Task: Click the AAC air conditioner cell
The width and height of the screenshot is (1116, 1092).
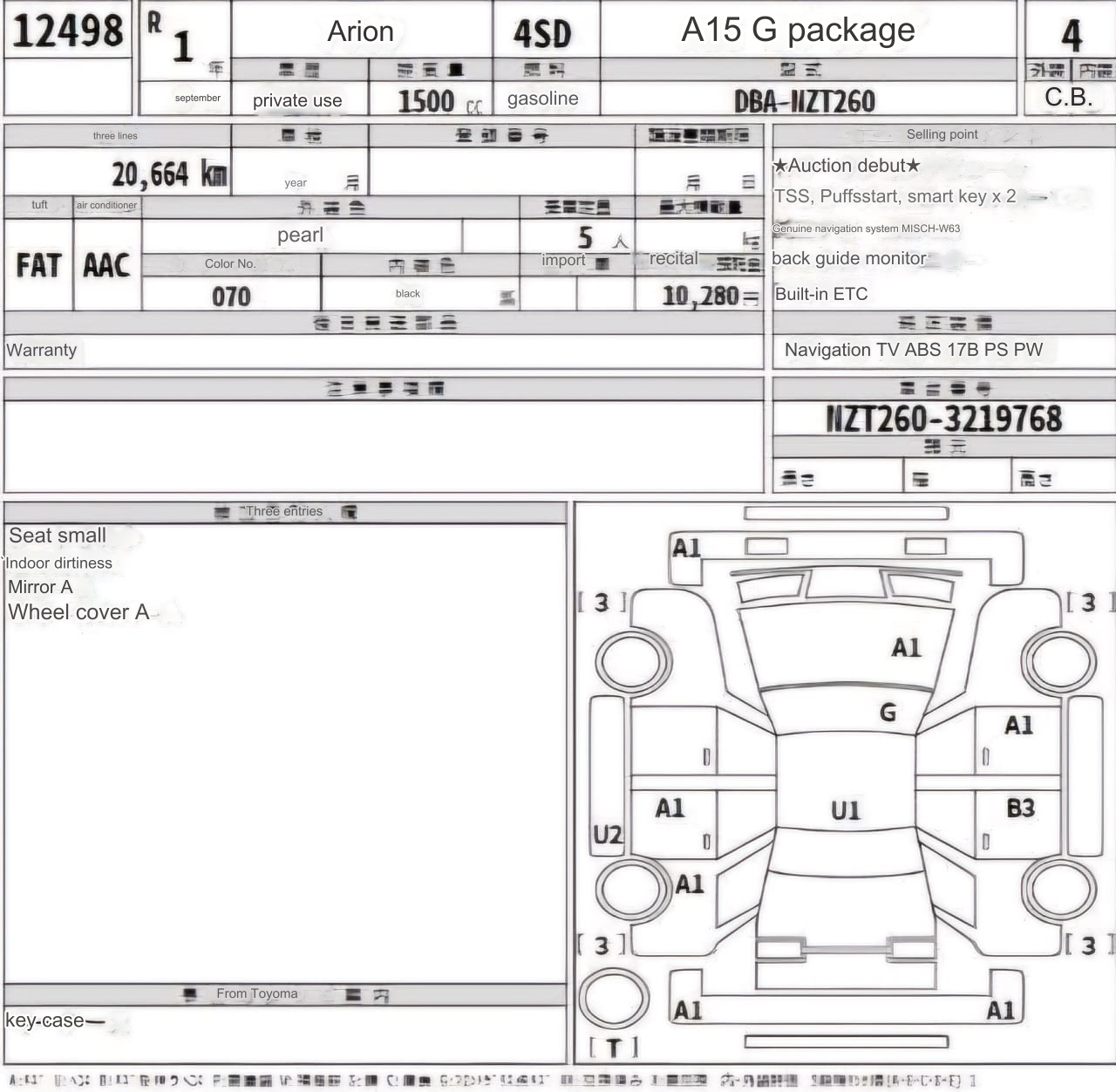Action: (106, 265)
